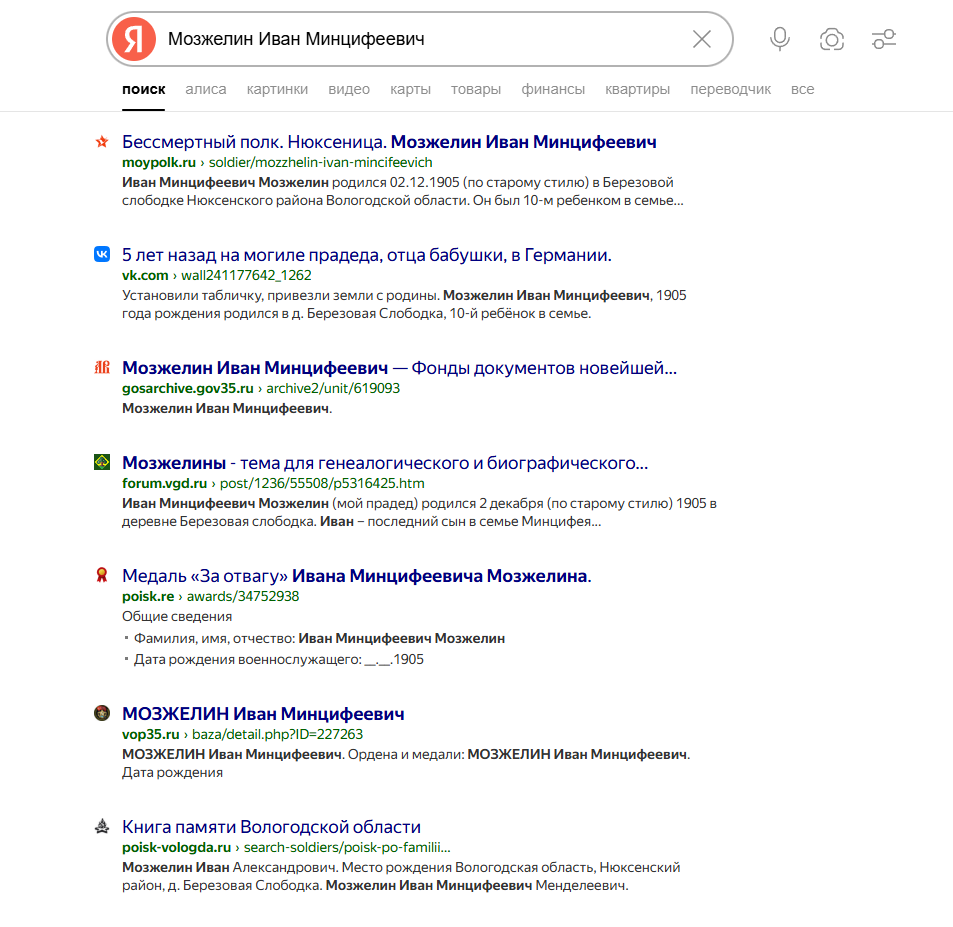Select the поиск tab
Image resolution: width=953 pixels, height=927 pixels.
pyautogui.click(x=143, y=89)
